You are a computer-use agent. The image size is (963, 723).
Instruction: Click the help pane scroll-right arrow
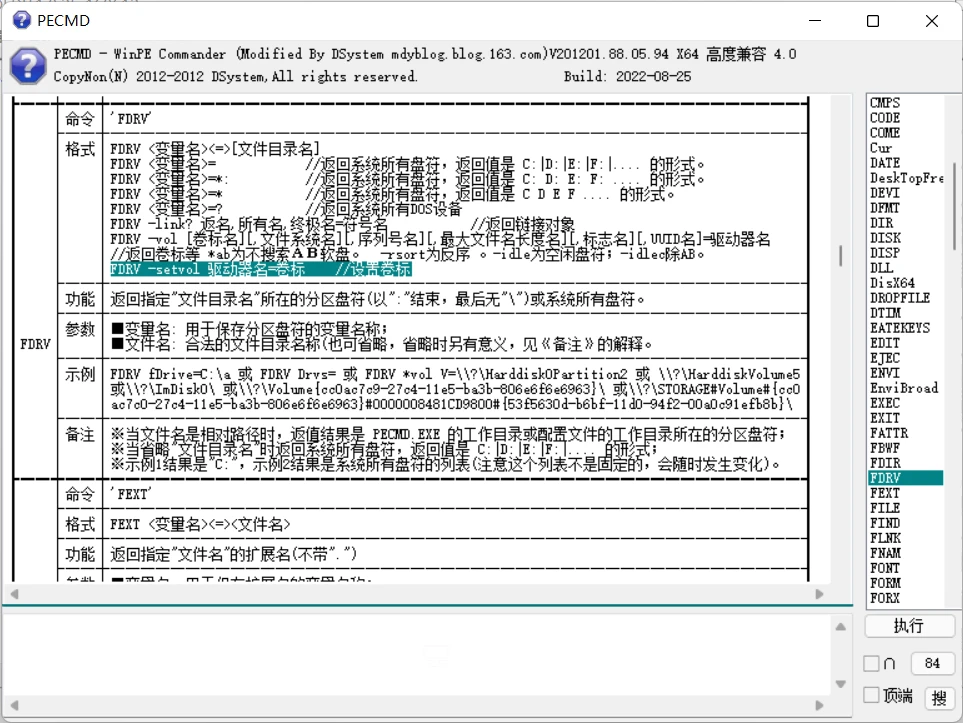click(819, 594)
